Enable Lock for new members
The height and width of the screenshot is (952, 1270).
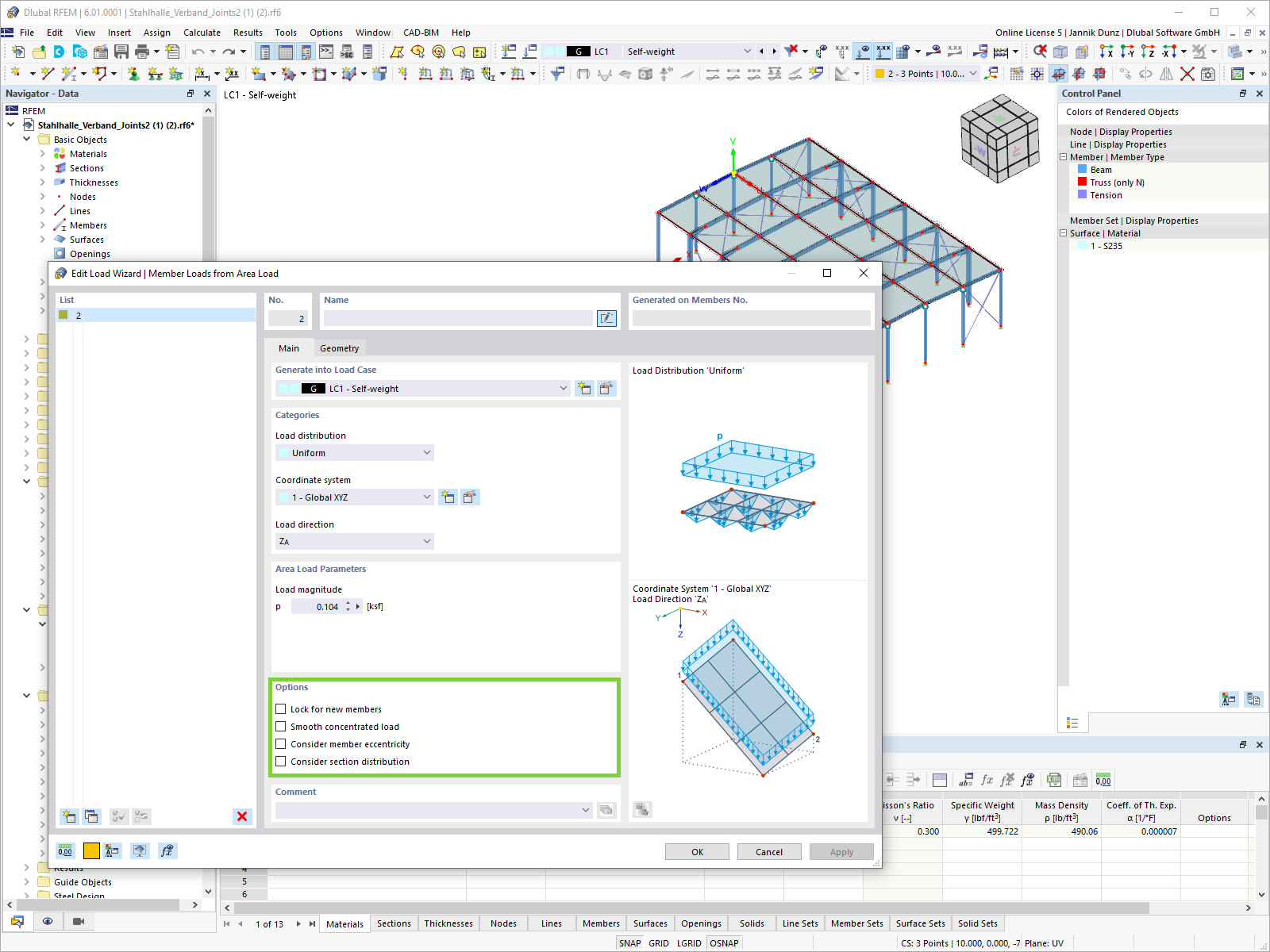pyautogui.click(x=281, y=708)
